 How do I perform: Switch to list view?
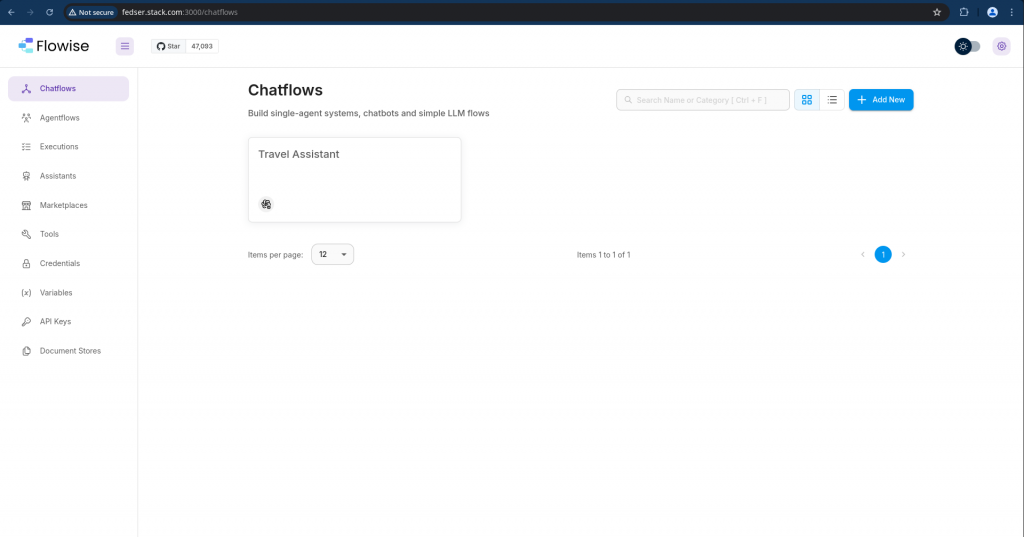pos(832,100)
